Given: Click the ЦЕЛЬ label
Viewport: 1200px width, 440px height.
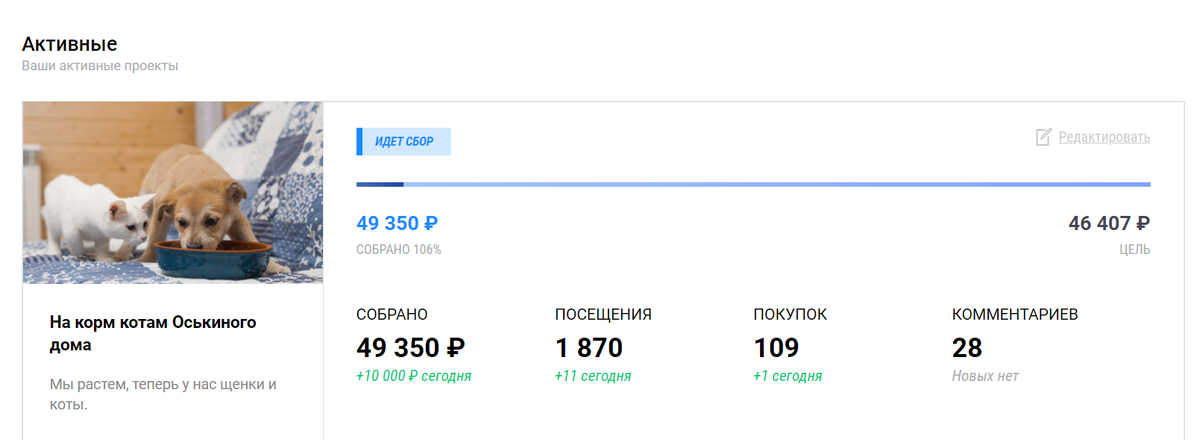Looking at the screenshot, I should tap(1135, 249).
